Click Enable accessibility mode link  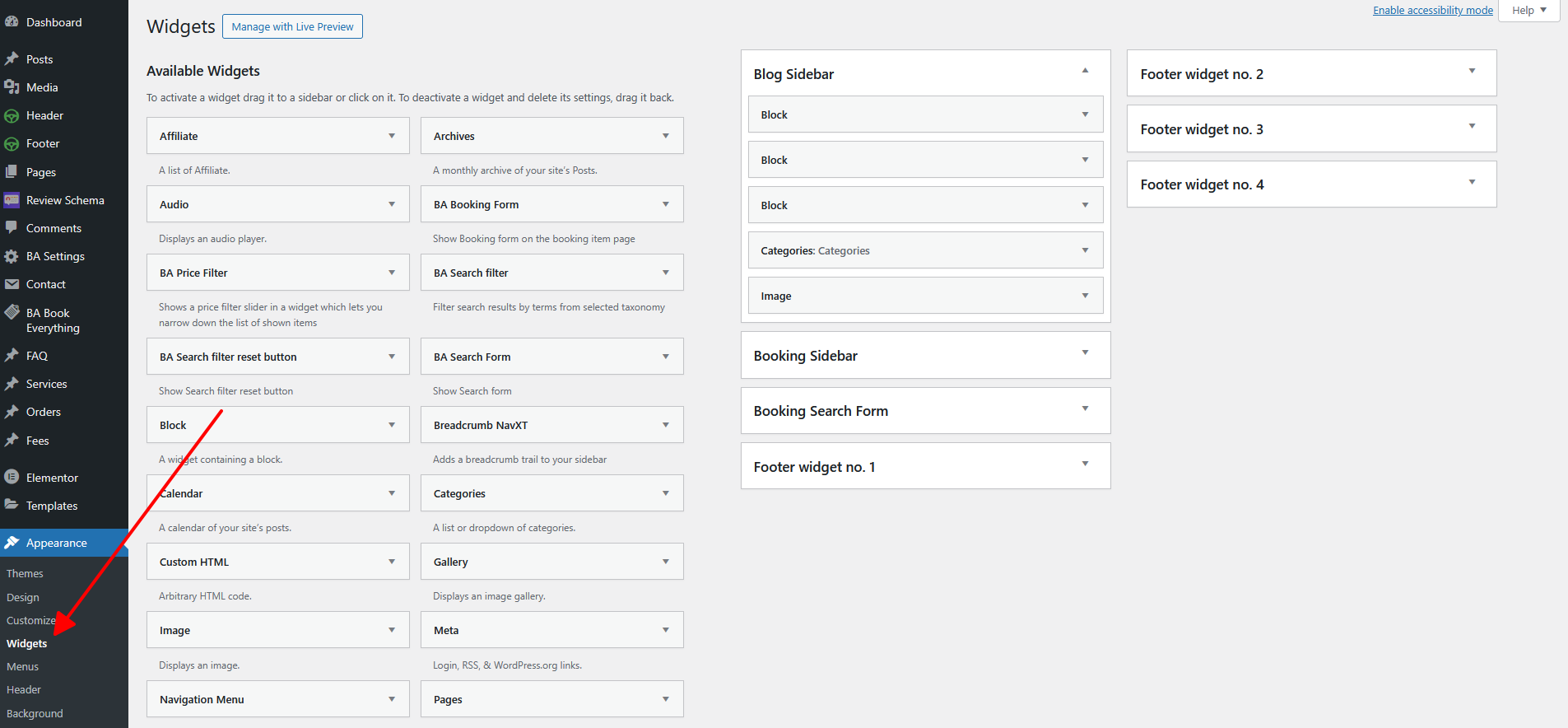[1432, 11]
